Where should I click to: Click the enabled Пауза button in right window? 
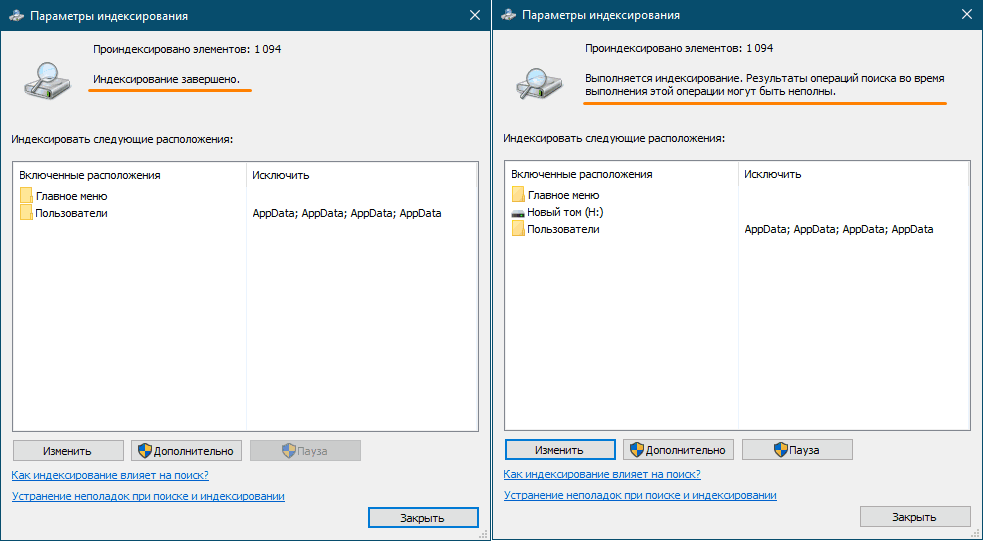tap(797, 449)
